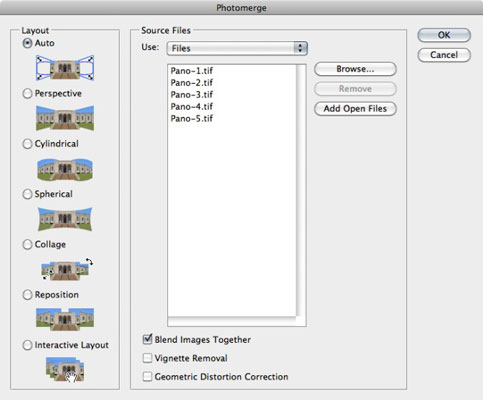The width and height of the screenshot is (483, 400).
Task: Choose the Spherical layout radio button
Action: 27,194
